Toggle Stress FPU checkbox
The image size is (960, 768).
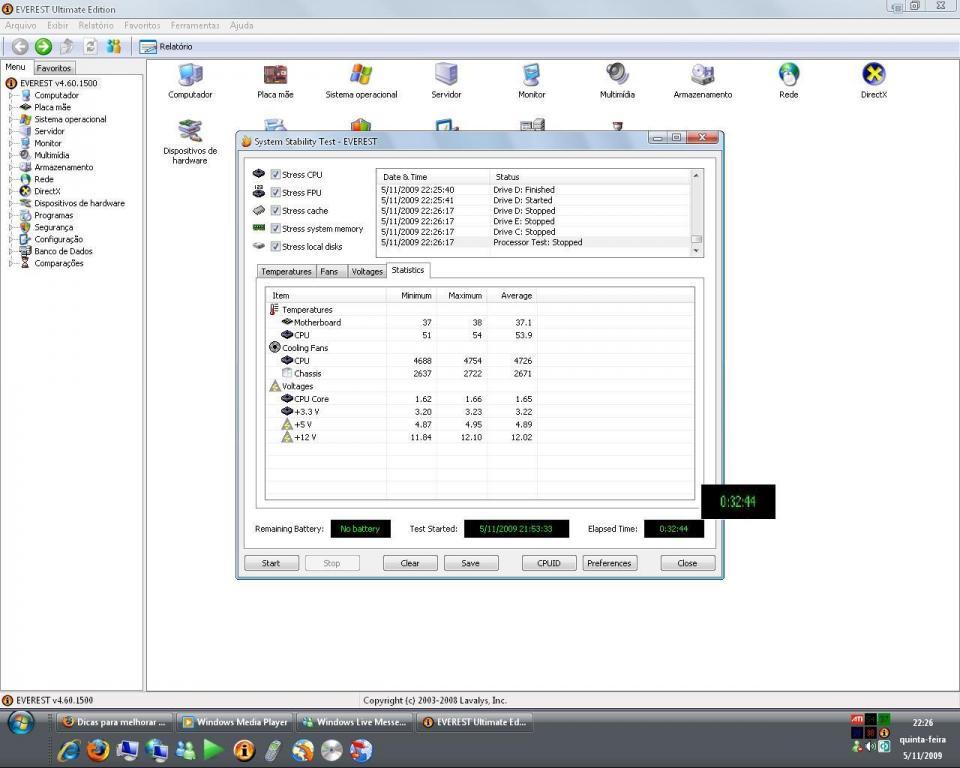[276, 192]
